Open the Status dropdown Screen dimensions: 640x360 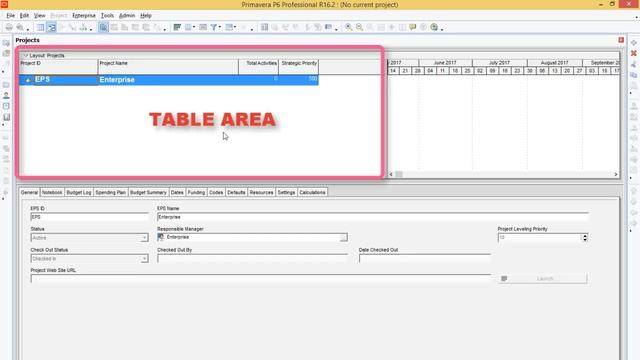point(144,238)
